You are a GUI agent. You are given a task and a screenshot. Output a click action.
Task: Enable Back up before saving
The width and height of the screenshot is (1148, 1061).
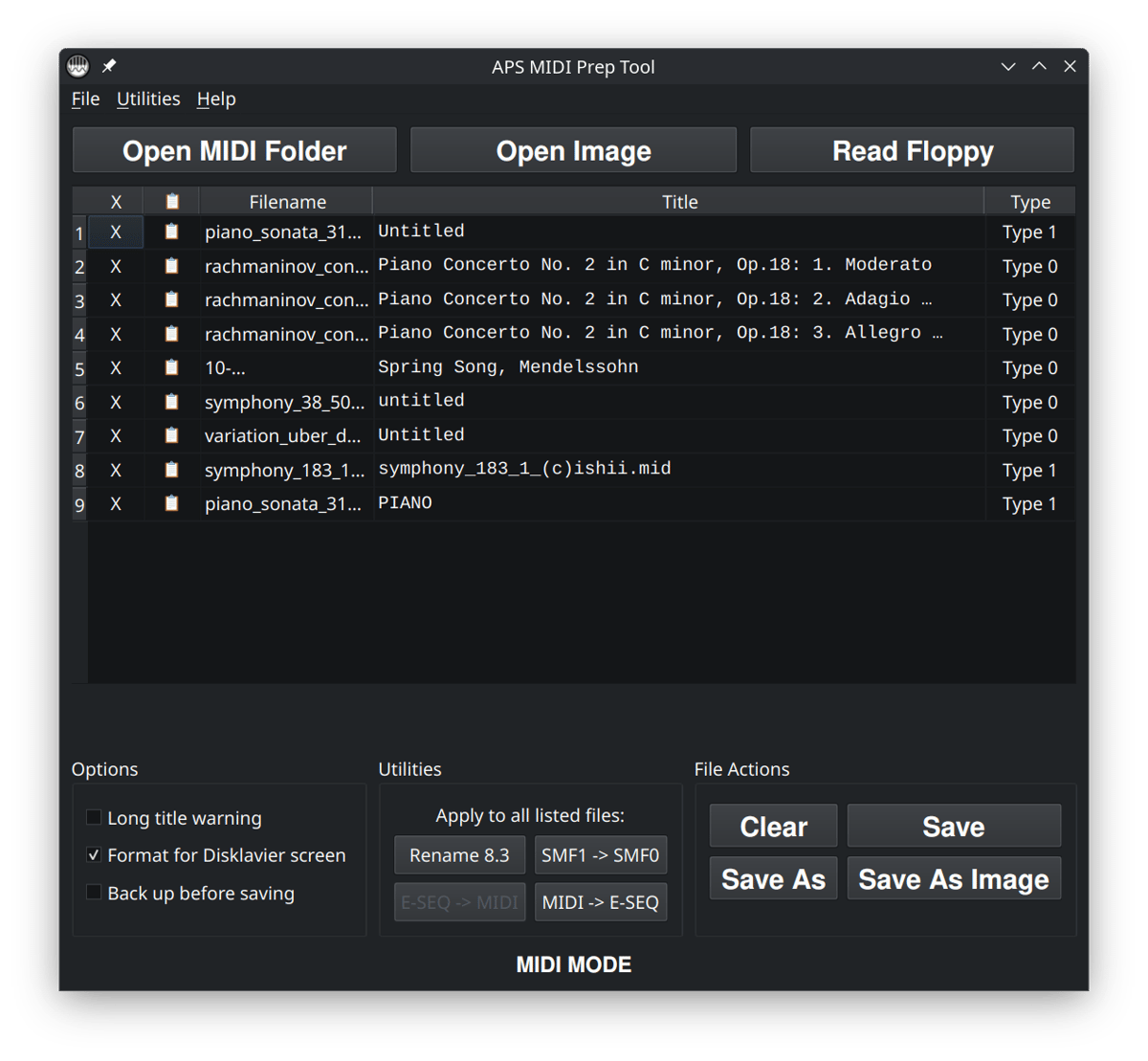[94, 893]
